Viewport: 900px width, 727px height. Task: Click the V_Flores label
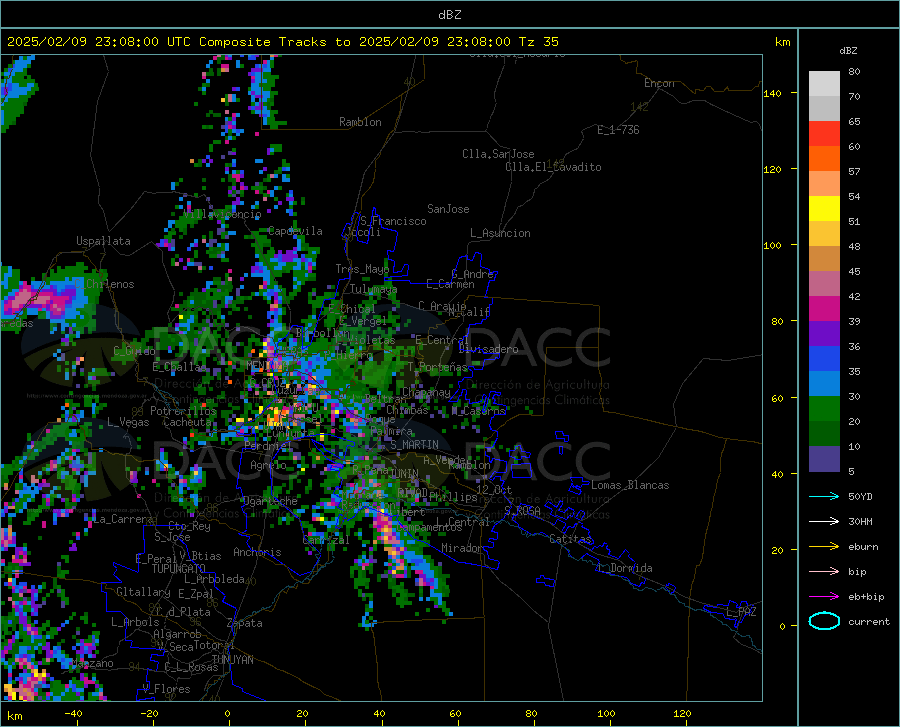[x=166, y=689]
